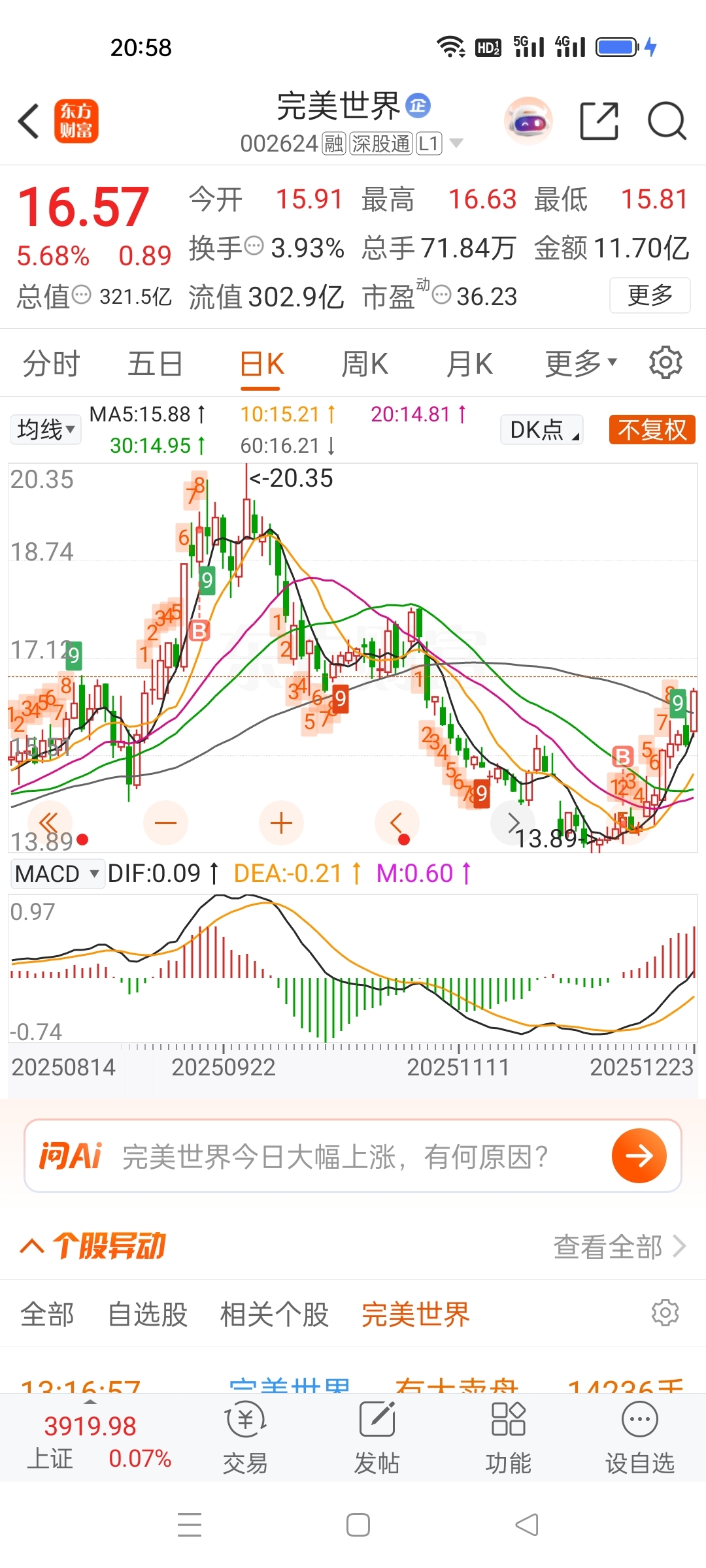This screenshot has width=706, height=1568.
Task: Select the 自选股 filter tab
Action: [148, 1314]
